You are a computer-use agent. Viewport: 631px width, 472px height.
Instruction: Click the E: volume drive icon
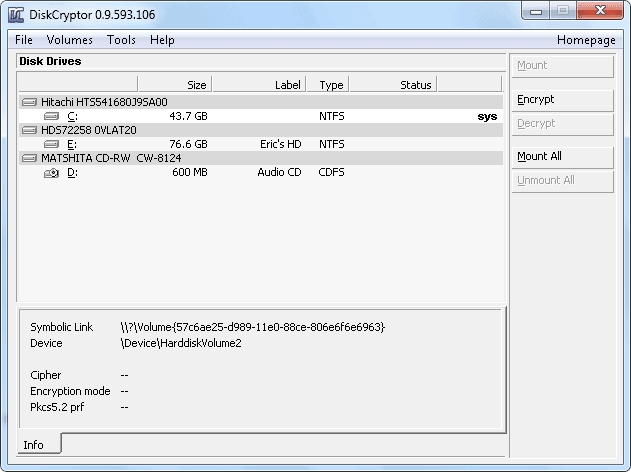tap(51, 144)
